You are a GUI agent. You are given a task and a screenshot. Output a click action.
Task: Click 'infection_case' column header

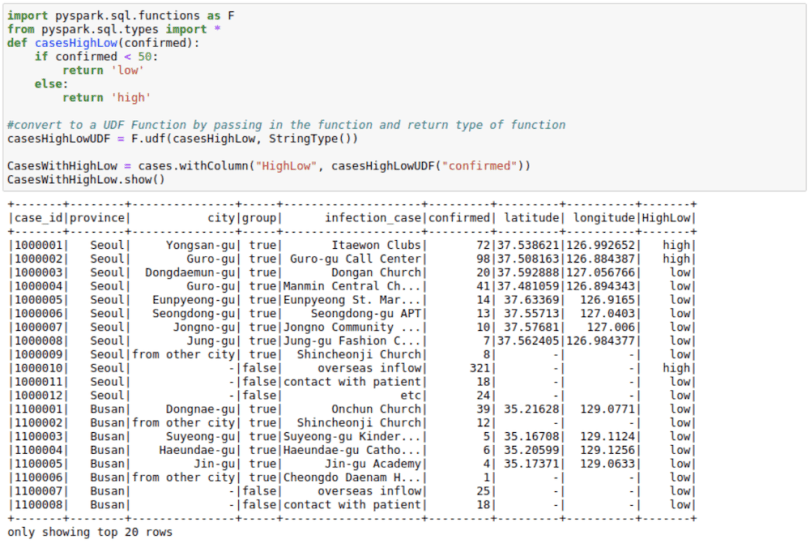click(x=373, y=218)
